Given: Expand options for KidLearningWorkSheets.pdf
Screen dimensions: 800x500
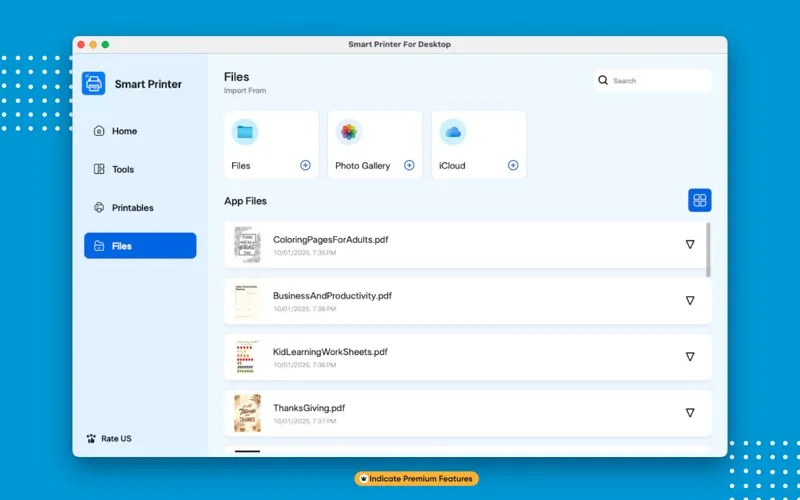Looking at the screenshot, I should pos(690,357).
